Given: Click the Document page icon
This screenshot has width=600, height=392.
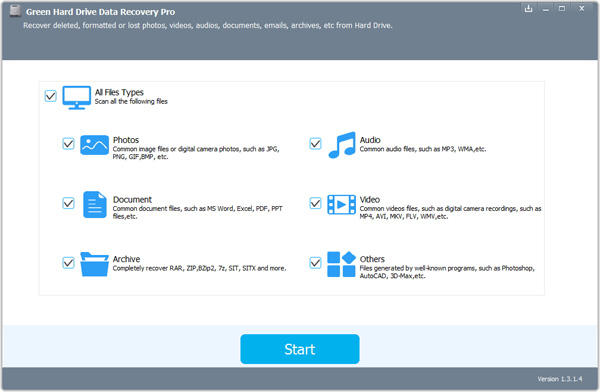Looking at the screenshot, I should [x=95, y=204].
